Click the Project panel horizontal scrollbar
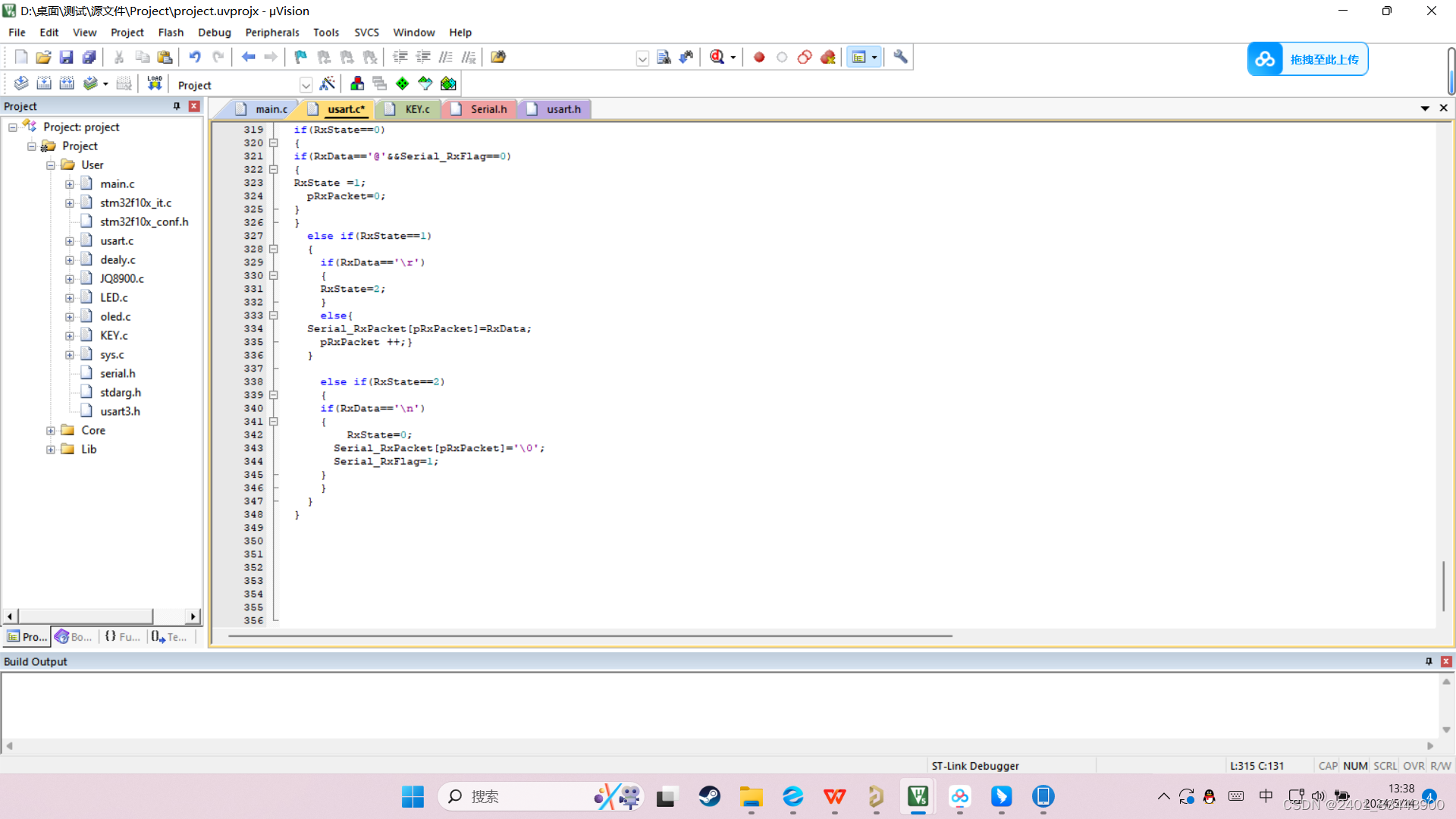 (85, 616)
